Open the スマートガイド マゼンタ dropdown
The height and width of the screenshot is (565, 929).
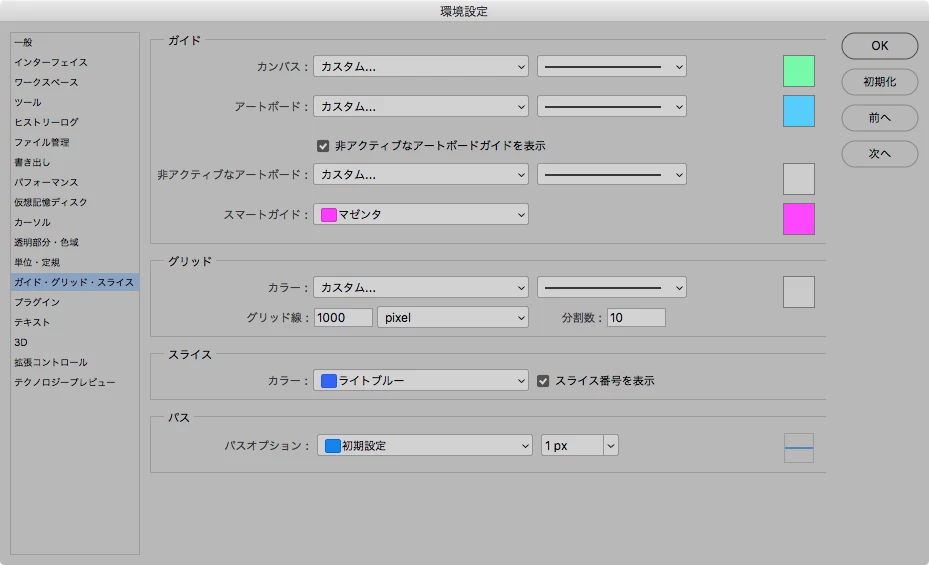[x=421, y=214]
